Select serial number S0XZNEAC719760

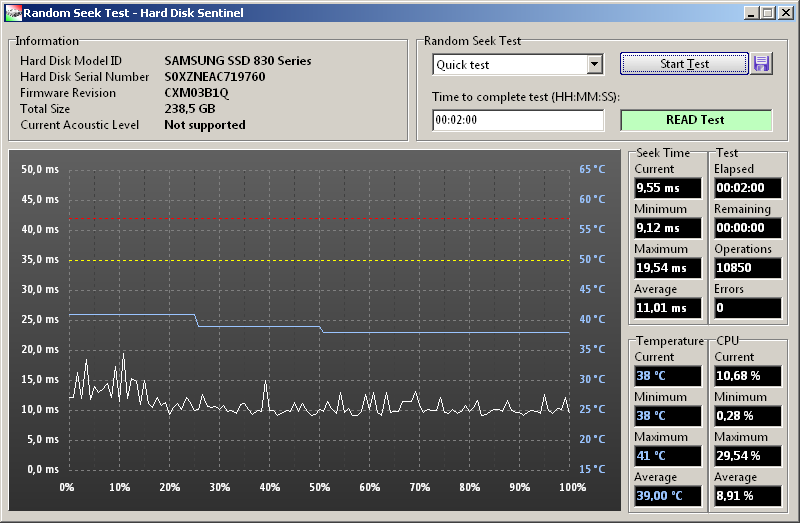click(215, 77)
